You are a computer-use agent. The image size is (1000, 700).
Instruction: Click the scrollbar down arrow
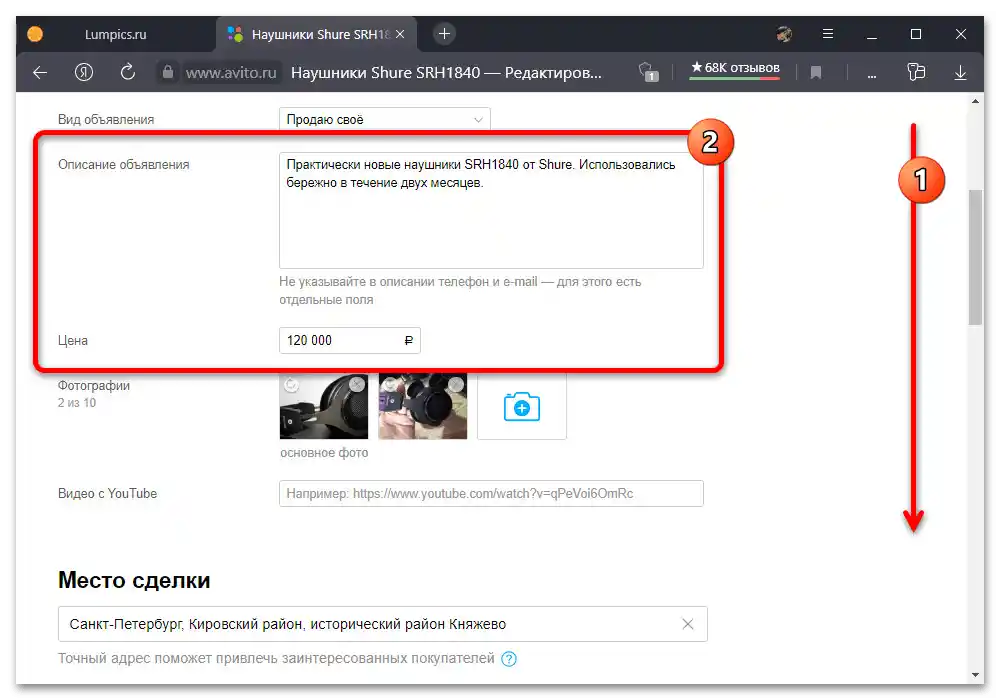click(975, 674)
